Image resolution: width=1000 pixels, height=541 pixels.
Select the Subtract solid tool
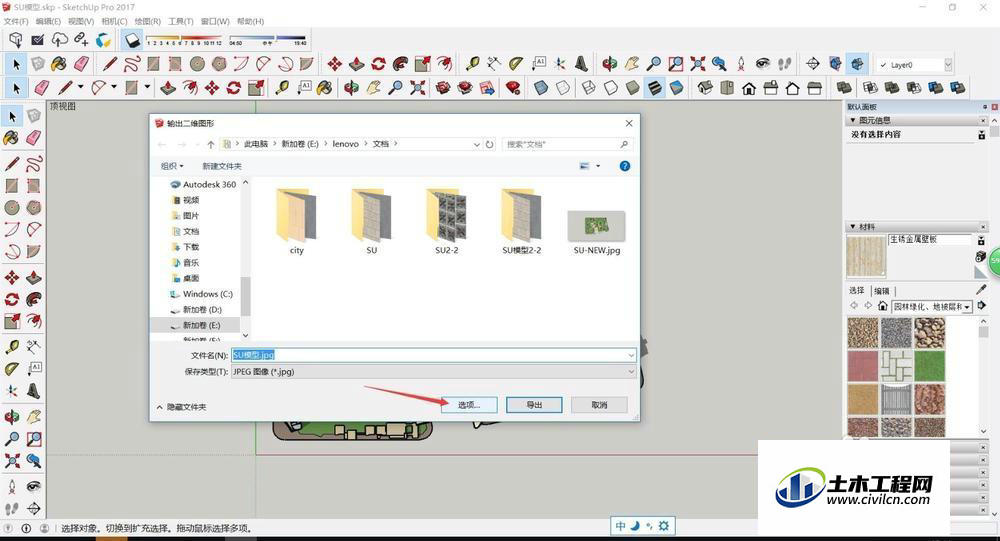pos(913,87)
